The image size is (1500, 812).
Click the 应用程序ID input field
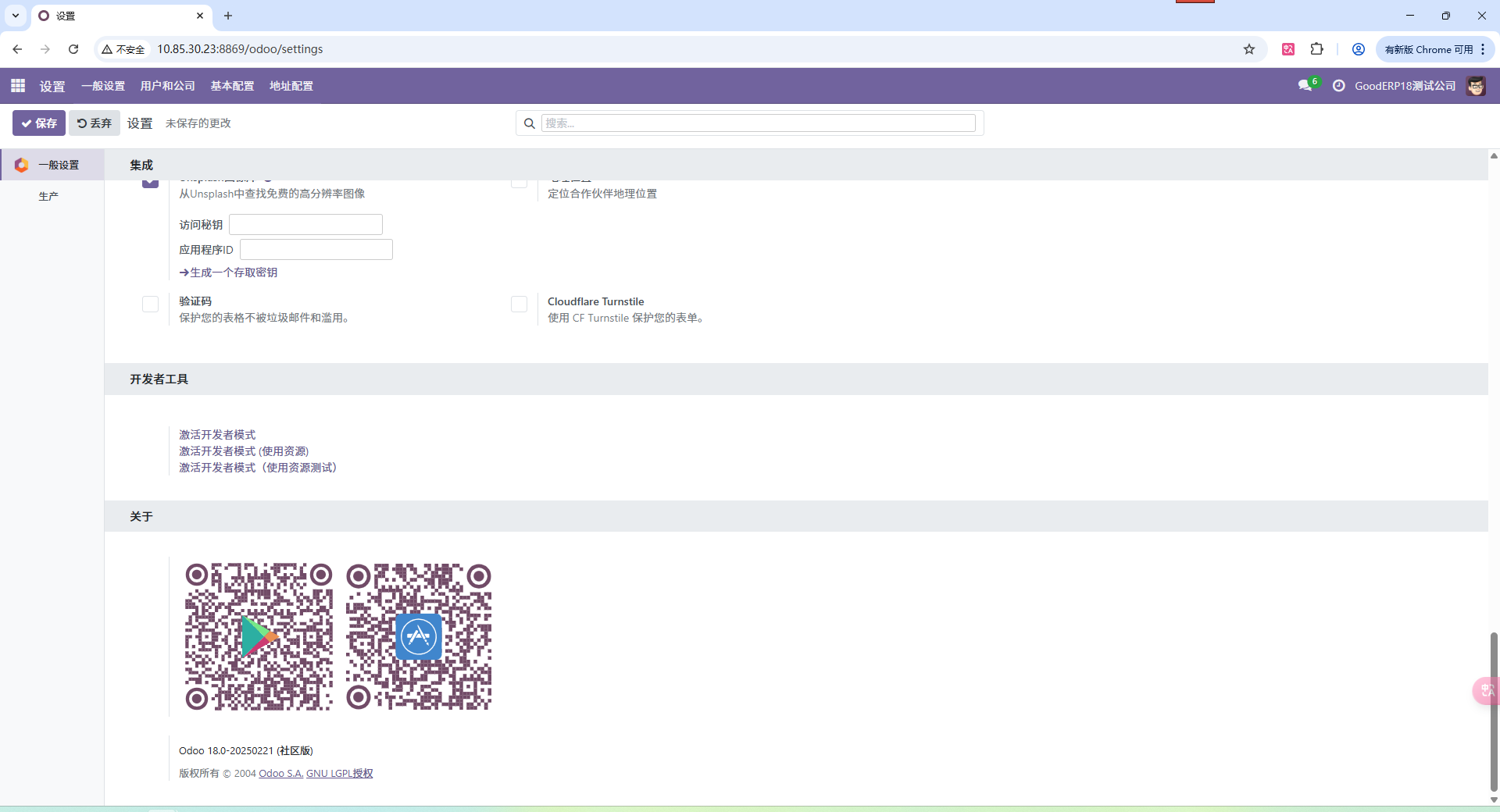point(316,249)
